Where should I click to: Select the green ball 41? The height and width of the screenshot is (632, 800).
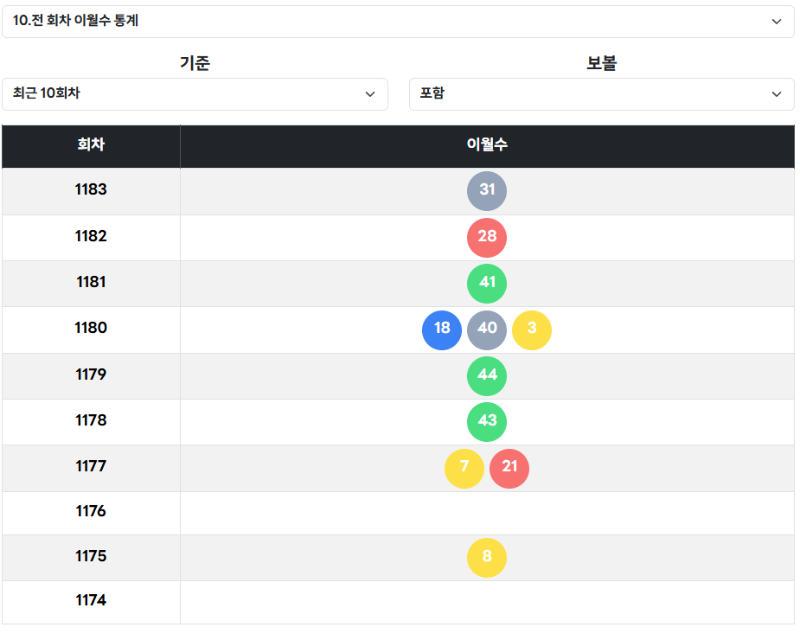[x=487, y=283]
